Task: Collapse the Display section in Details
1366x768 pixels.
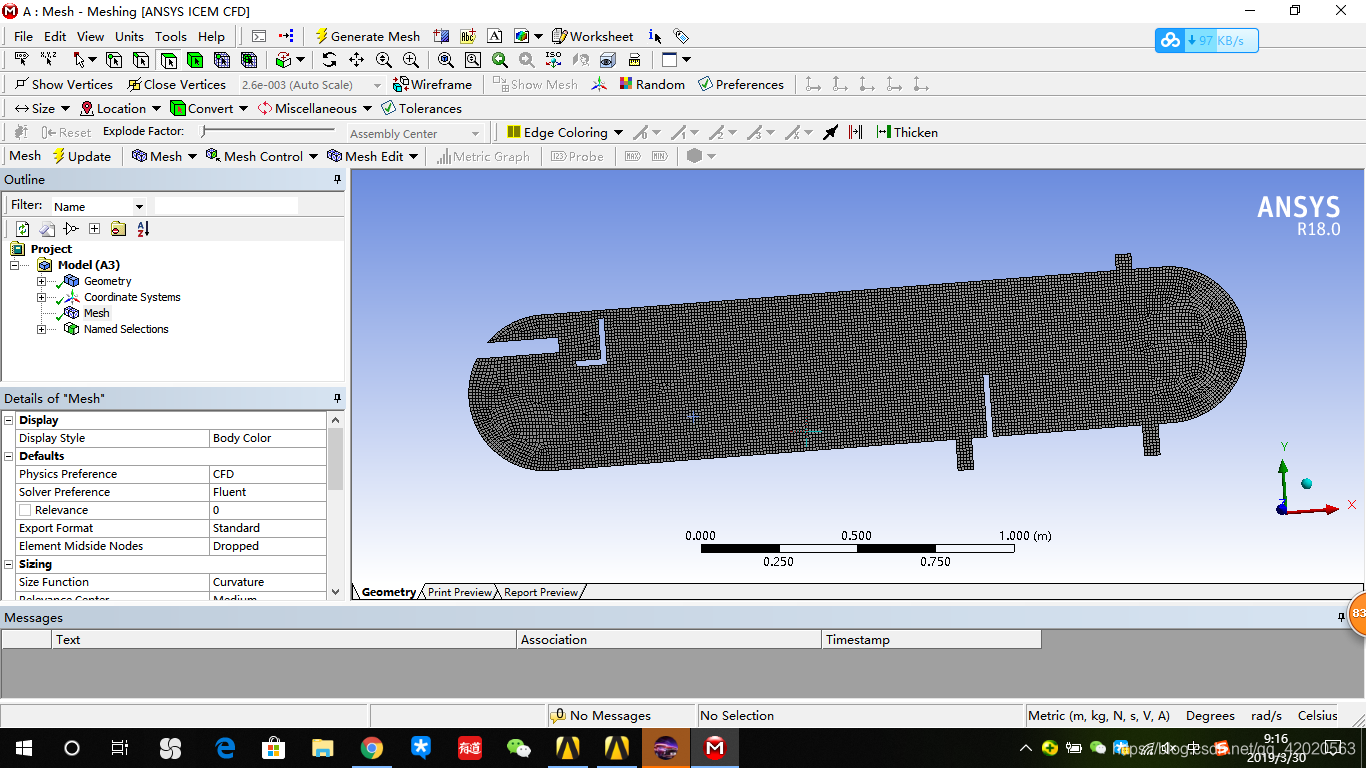Action: 9,420
